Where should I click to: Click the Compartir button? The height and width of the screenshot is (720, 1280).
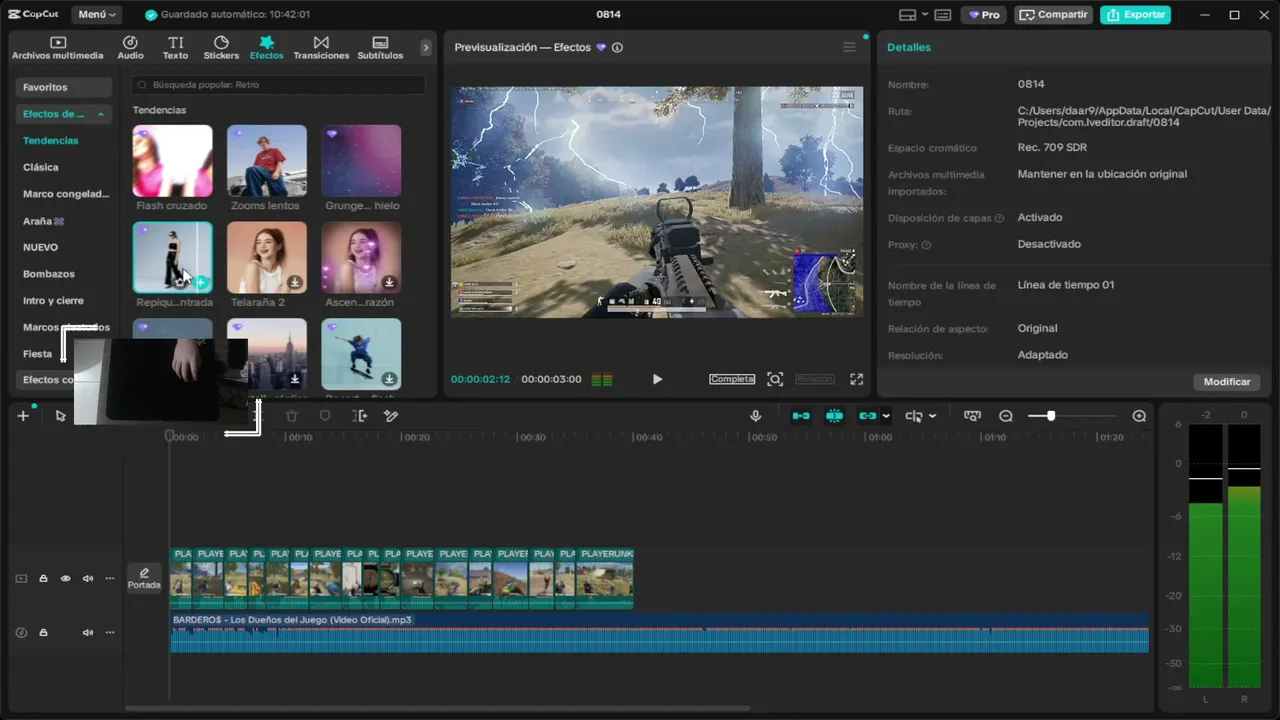tap(1054, 15)
